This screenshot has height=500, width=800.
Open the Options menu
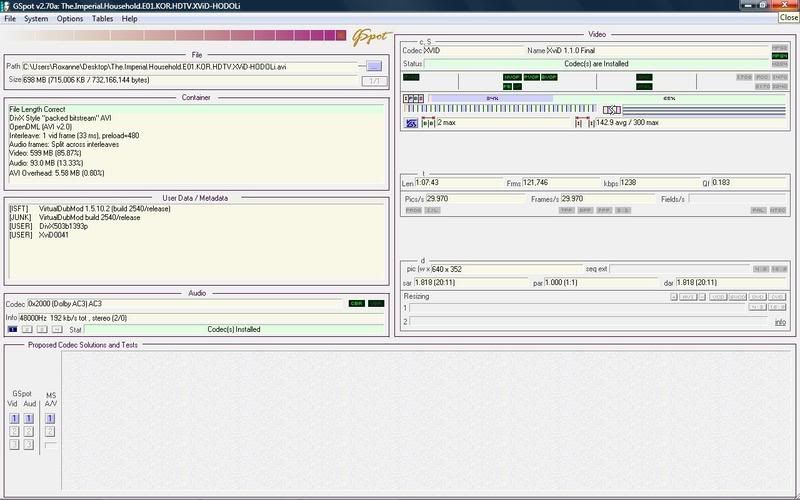point(70,18)
